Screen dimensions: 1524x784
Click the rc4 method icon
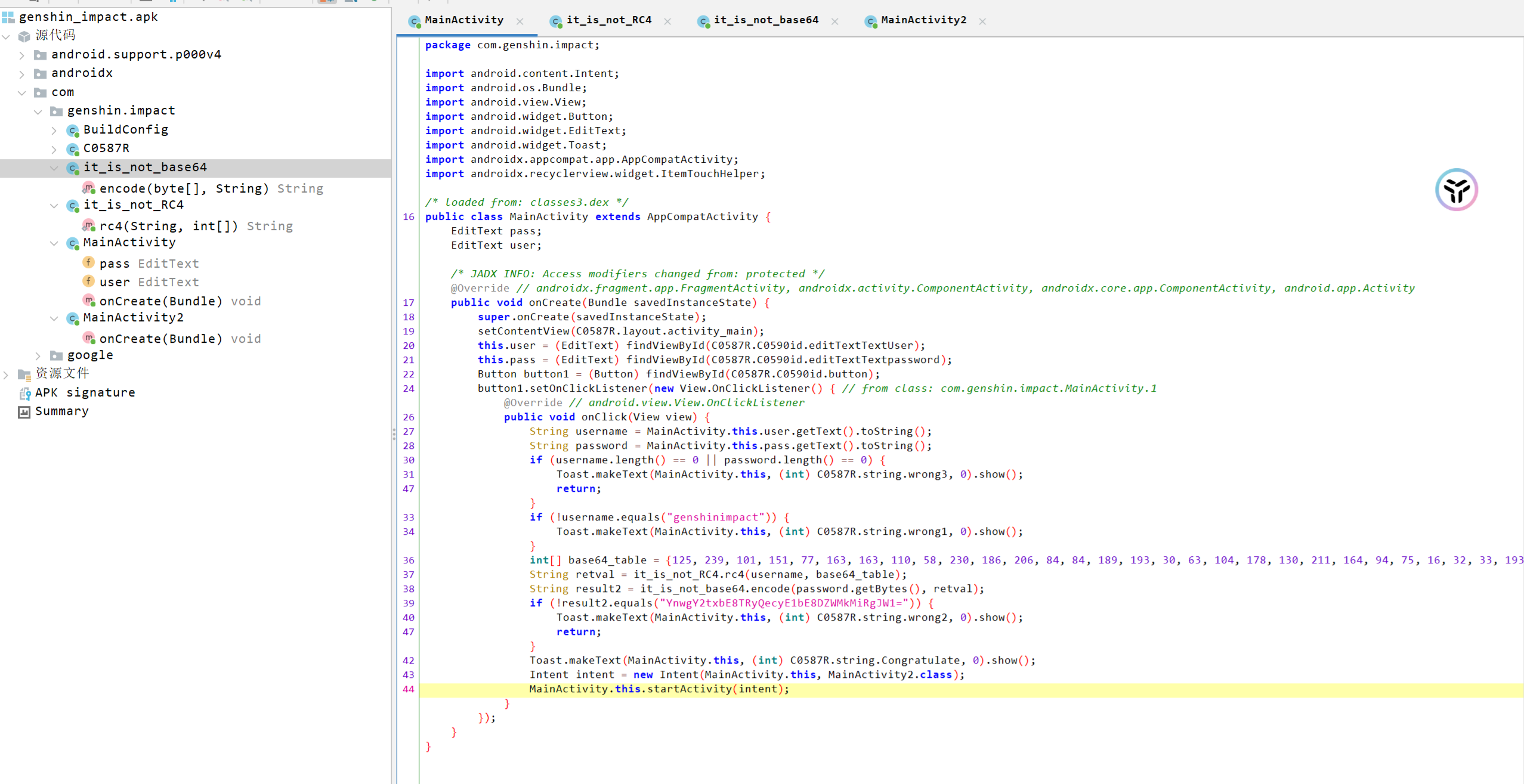(89, 226)
